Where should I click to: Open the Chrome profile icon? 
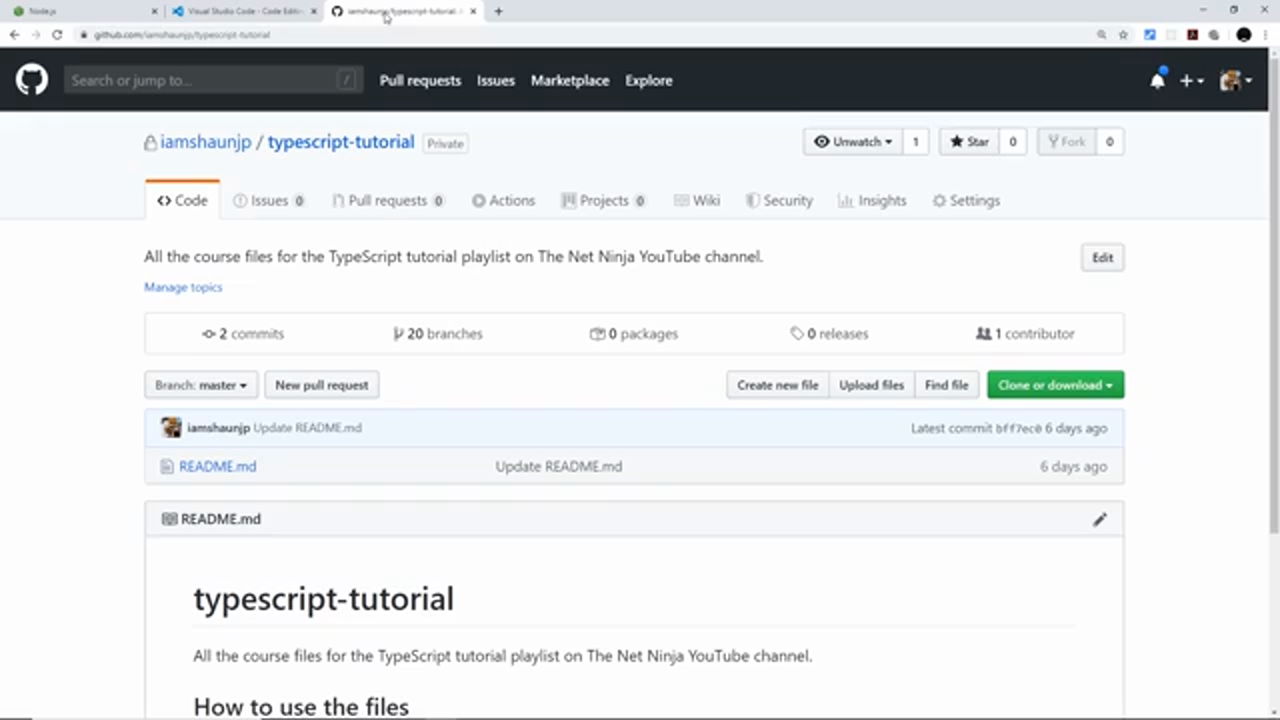tap(1244, 34)
